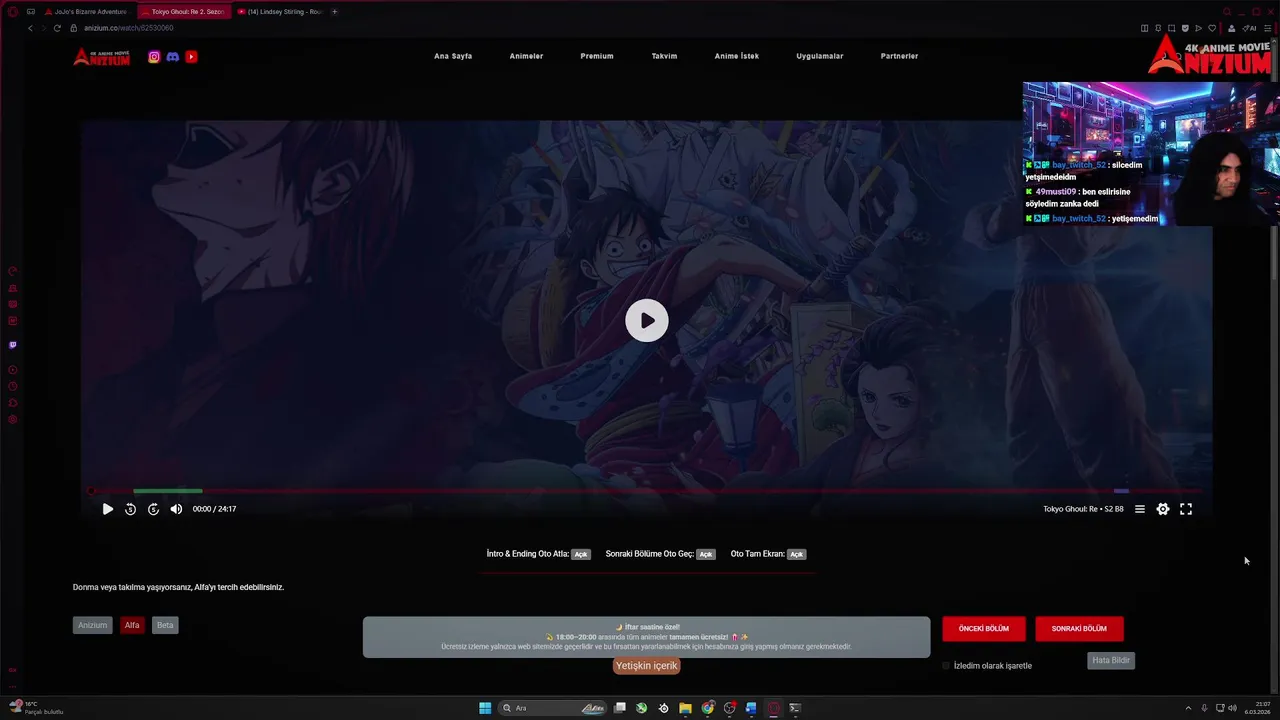
Task: Select the Tokyo Ghoul: Re 2. Sezon tab
Action: (182, 12)
